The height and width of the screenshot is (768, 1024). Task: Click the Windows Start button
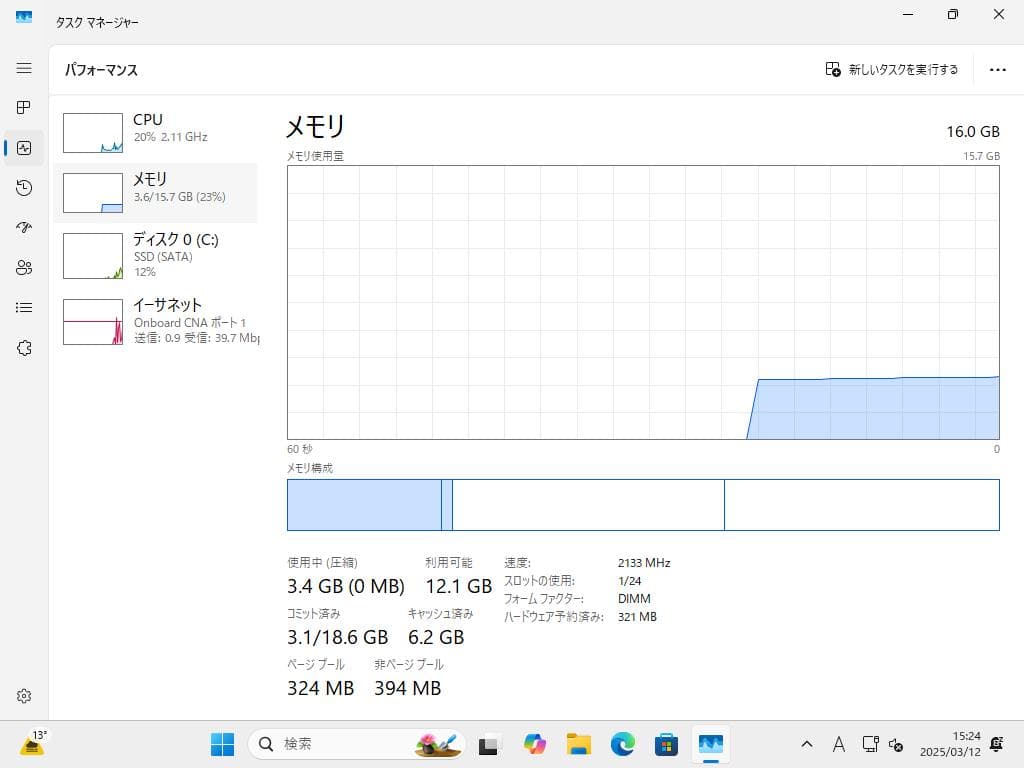[x=221, y=744]
